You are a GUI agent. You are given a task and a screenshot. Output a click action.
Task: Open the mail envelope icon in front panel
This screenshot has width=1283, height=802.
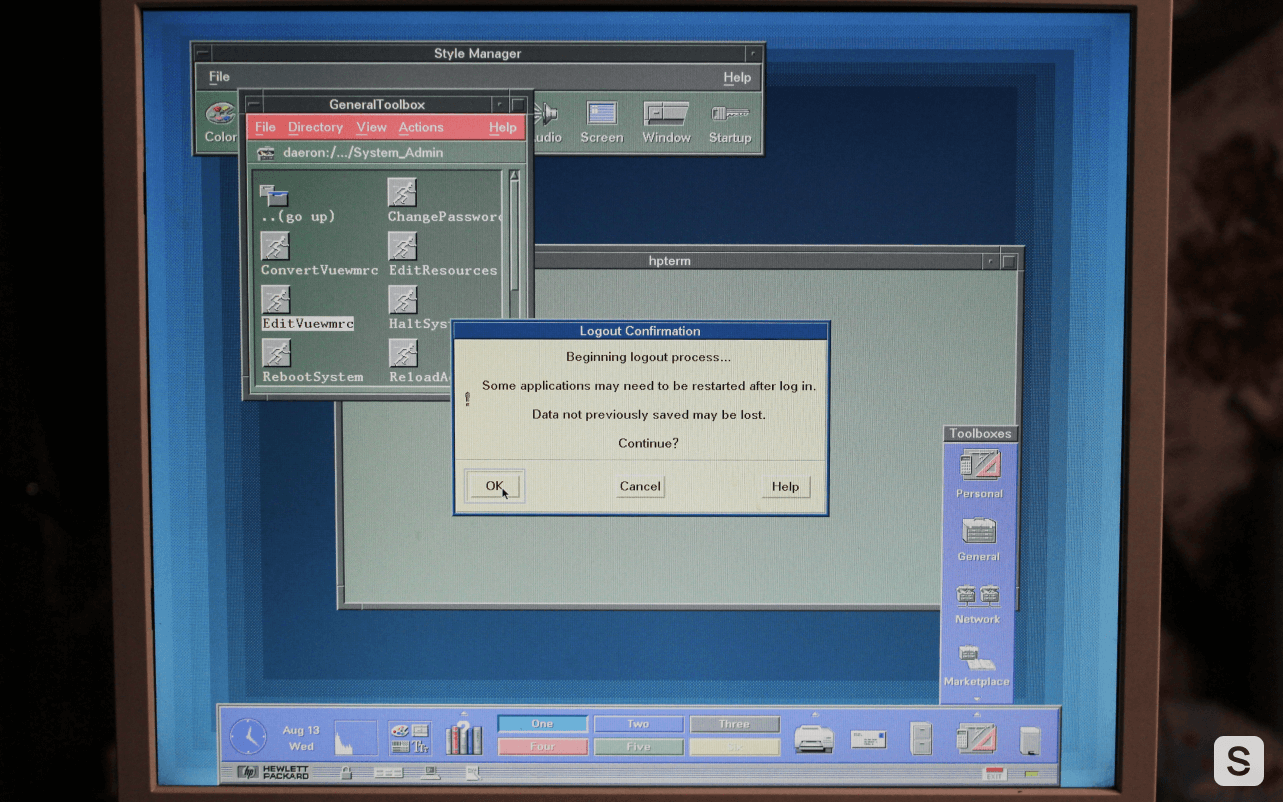point(869,739)
